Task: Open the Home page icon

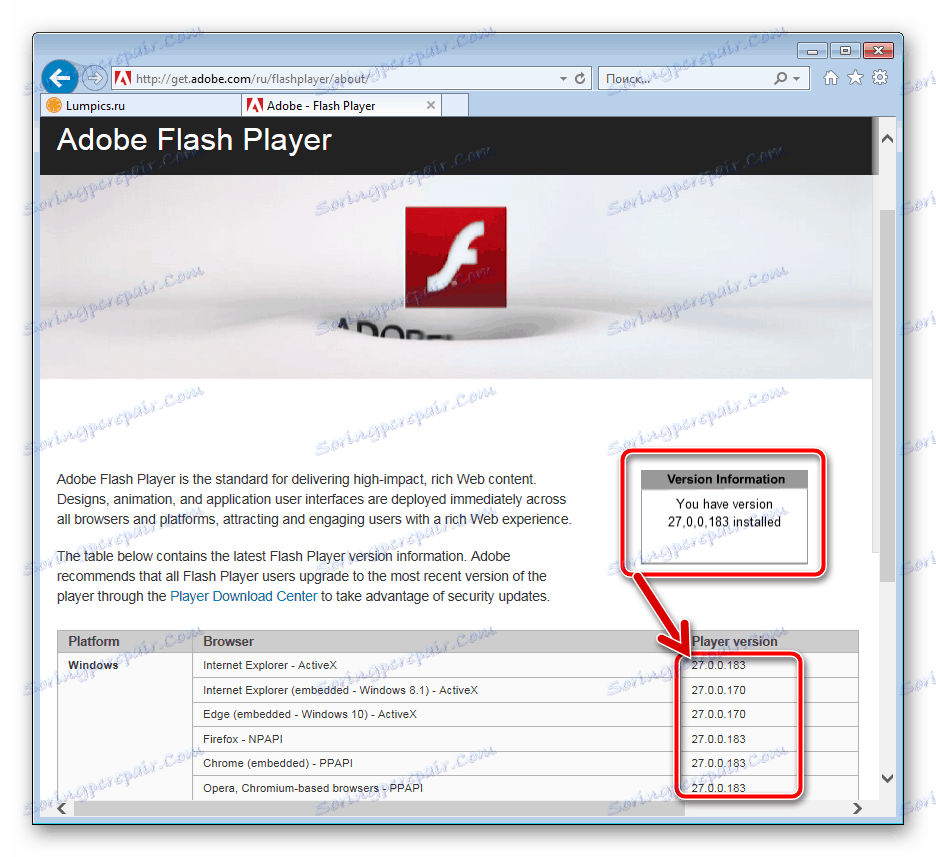Action: pos(831,77)
